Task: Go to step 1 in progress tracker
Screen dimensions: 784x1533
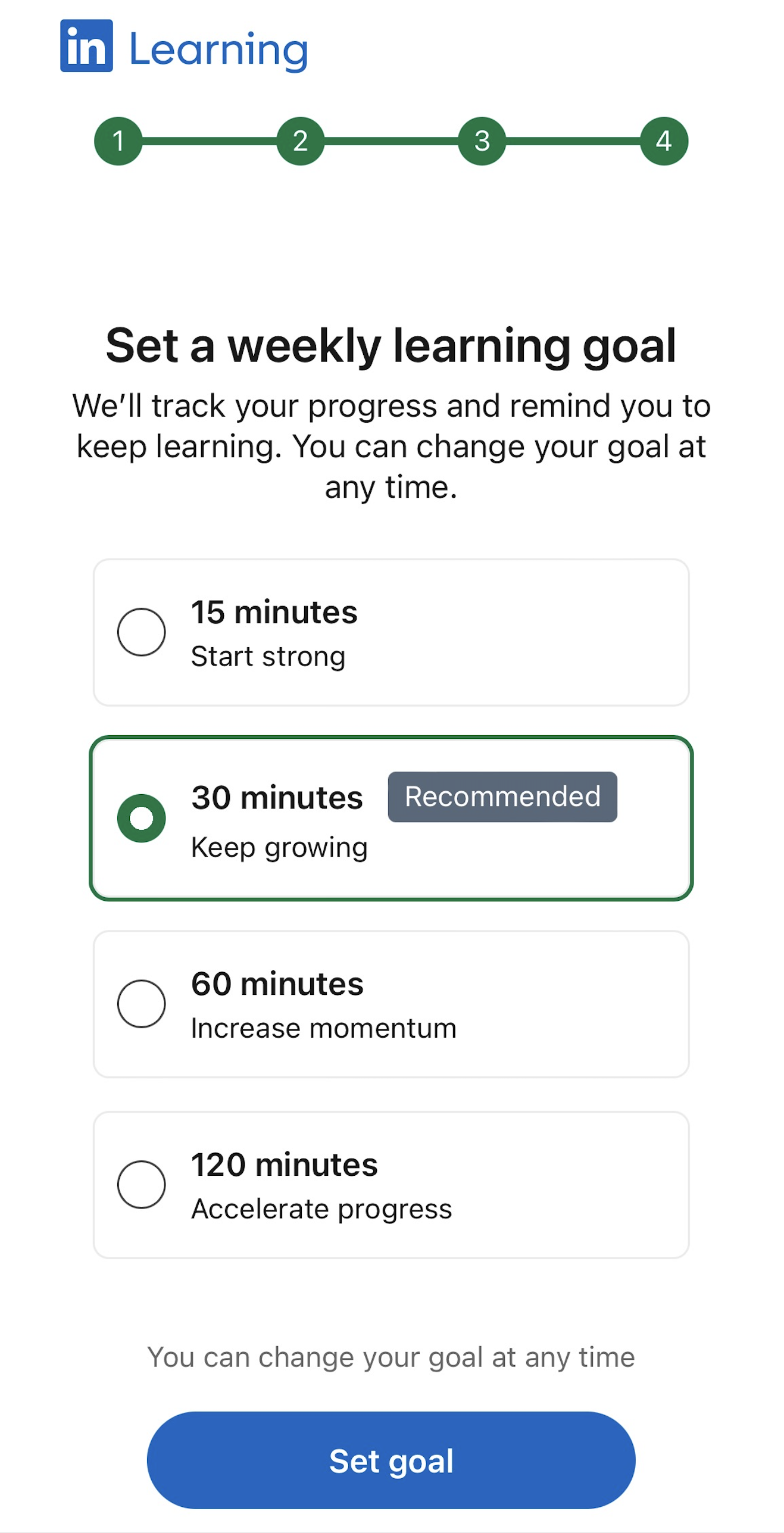Action: tap(118, 141)
